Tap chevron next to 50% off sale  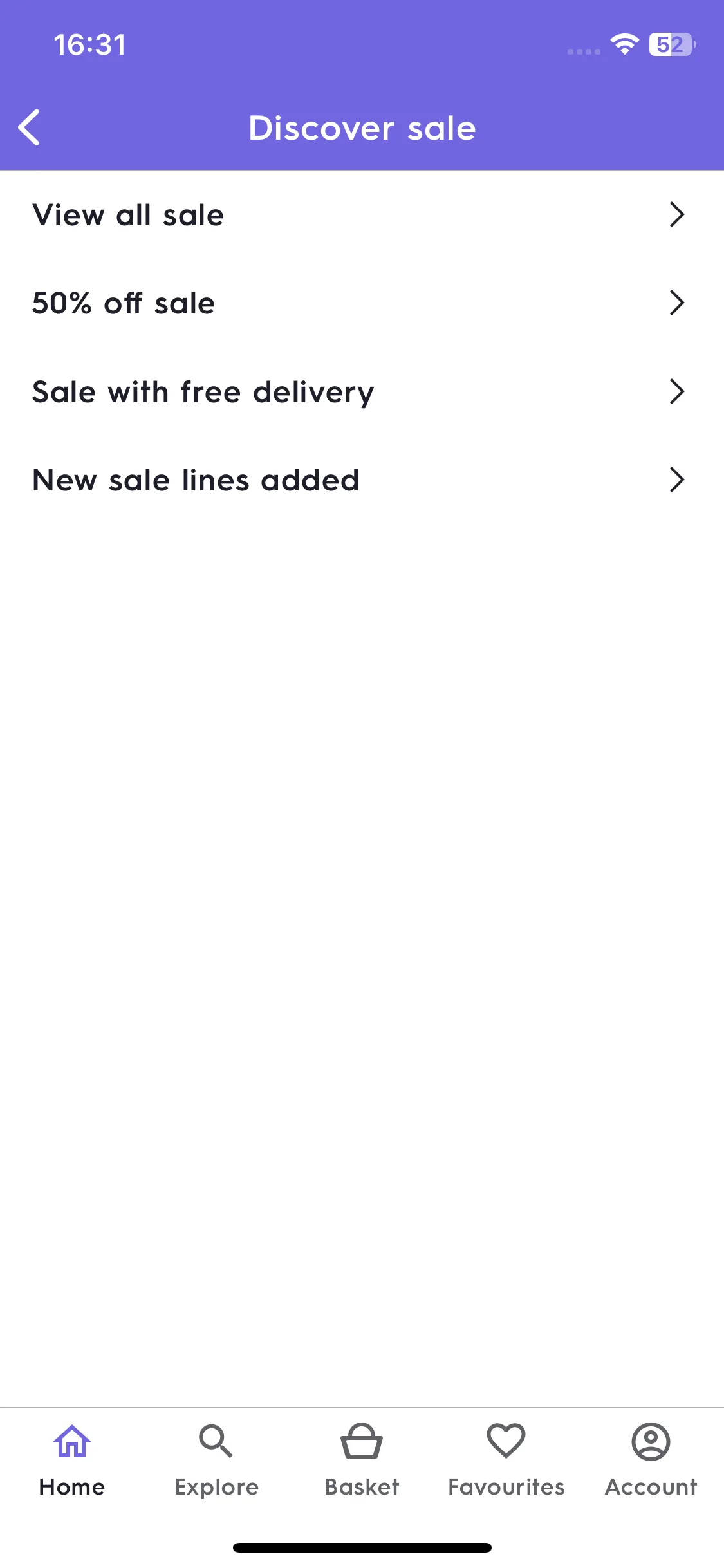click(676, 303)
